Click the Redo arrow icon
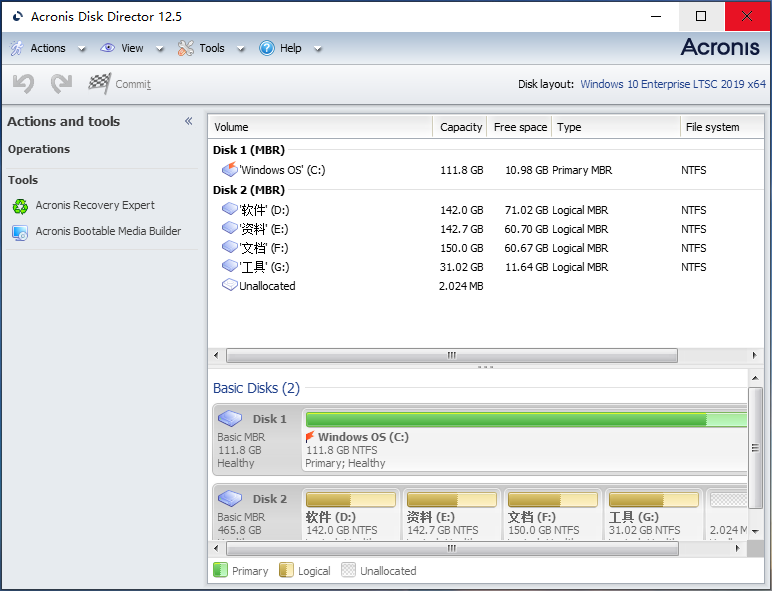 [x=62, y=84]
